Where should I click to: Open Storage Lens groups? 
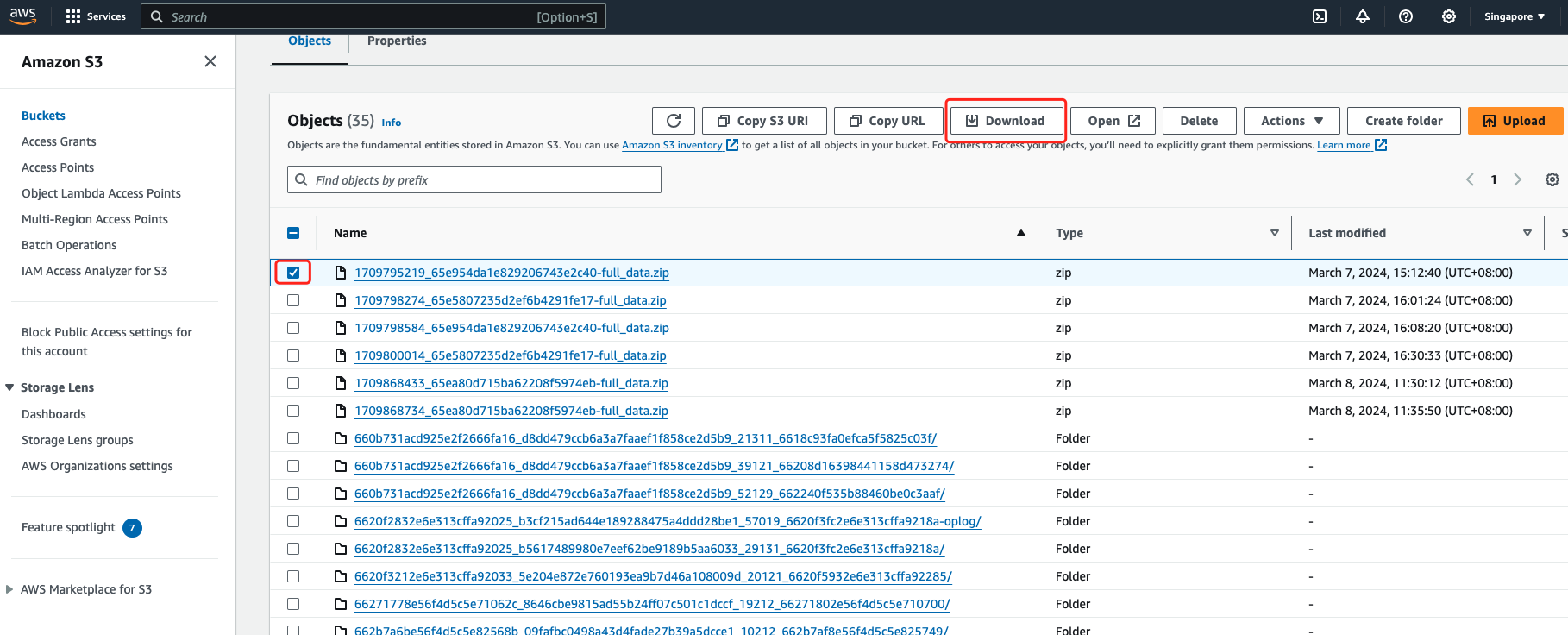pos(78,440)
